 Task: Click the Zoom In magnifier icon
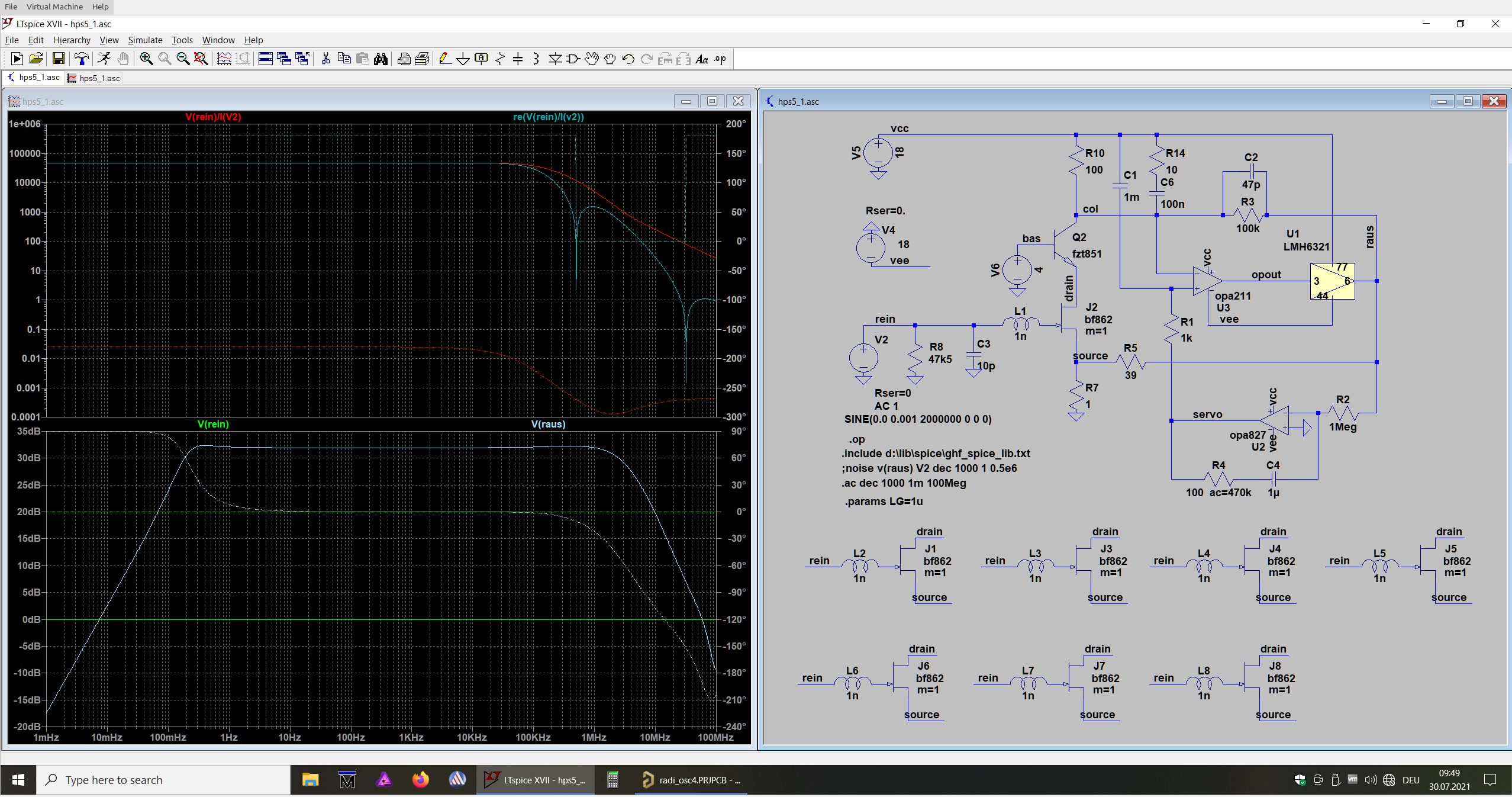click(x=146, y=59)
